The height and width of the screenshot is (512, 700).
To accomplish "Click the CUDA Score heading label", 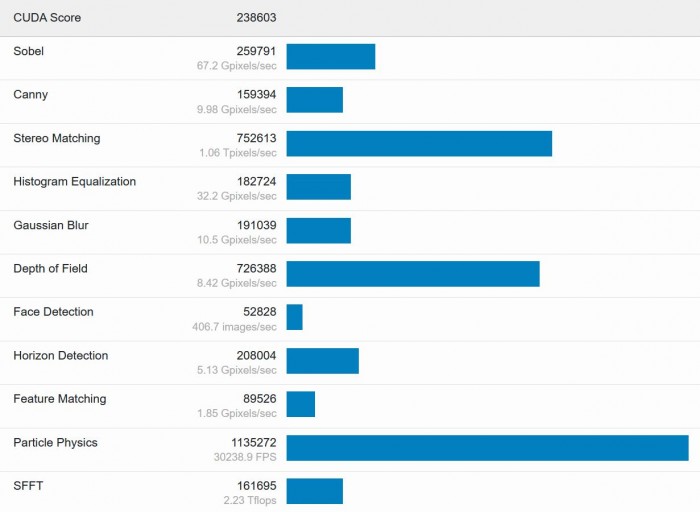I will 47,18.
